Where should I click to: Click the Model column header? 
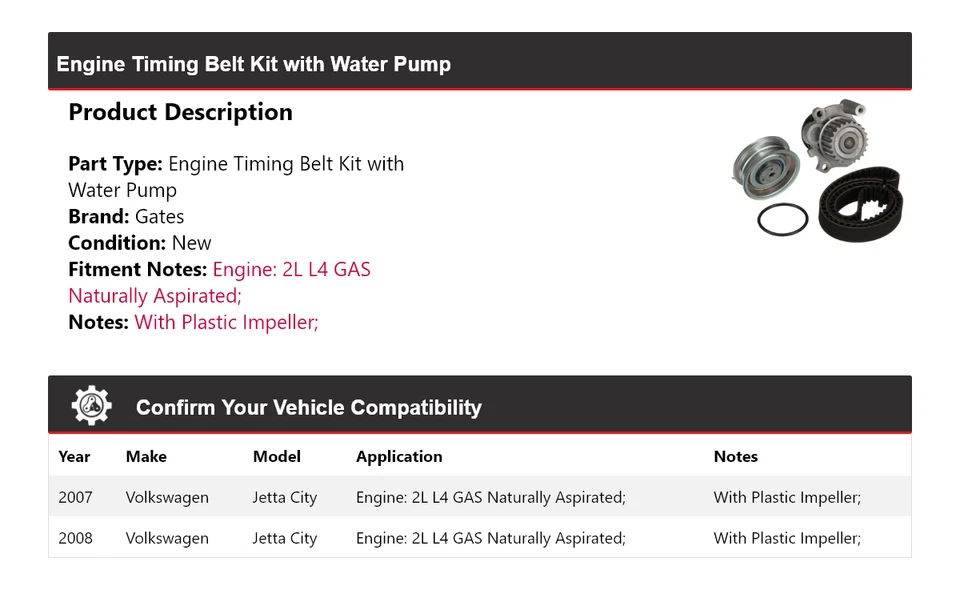(277, 457)
